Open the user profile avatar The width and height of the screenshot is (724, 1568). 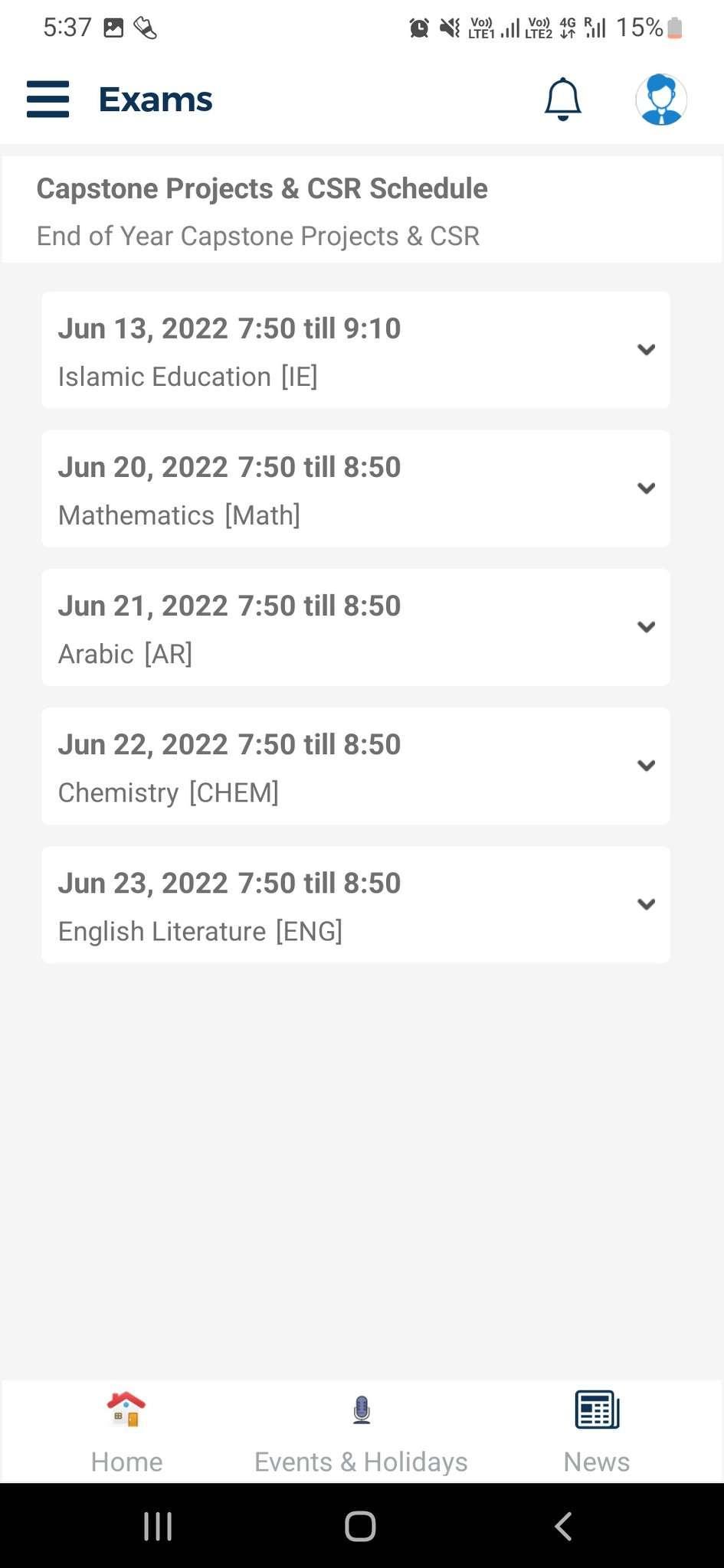(660, 100)
